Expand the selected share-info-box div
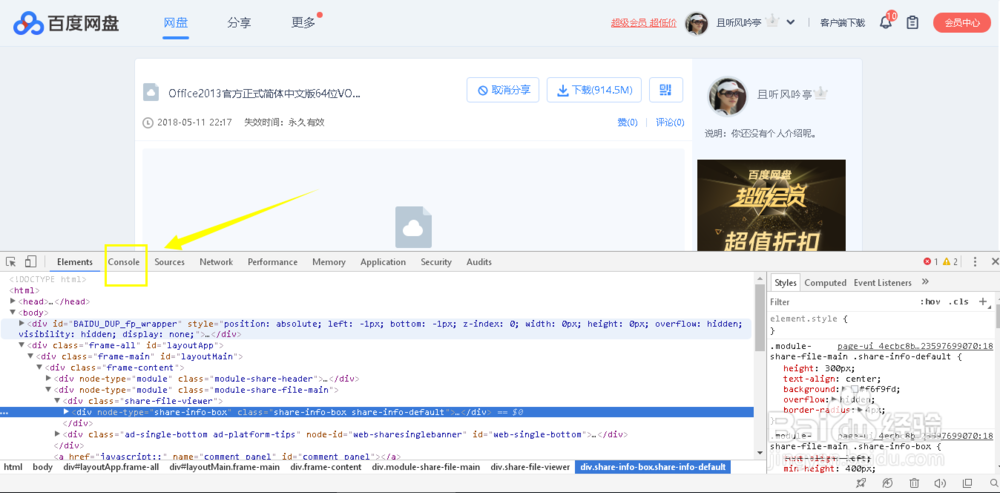The height and width of the screenshot is (493, 1000). [66, 412]
